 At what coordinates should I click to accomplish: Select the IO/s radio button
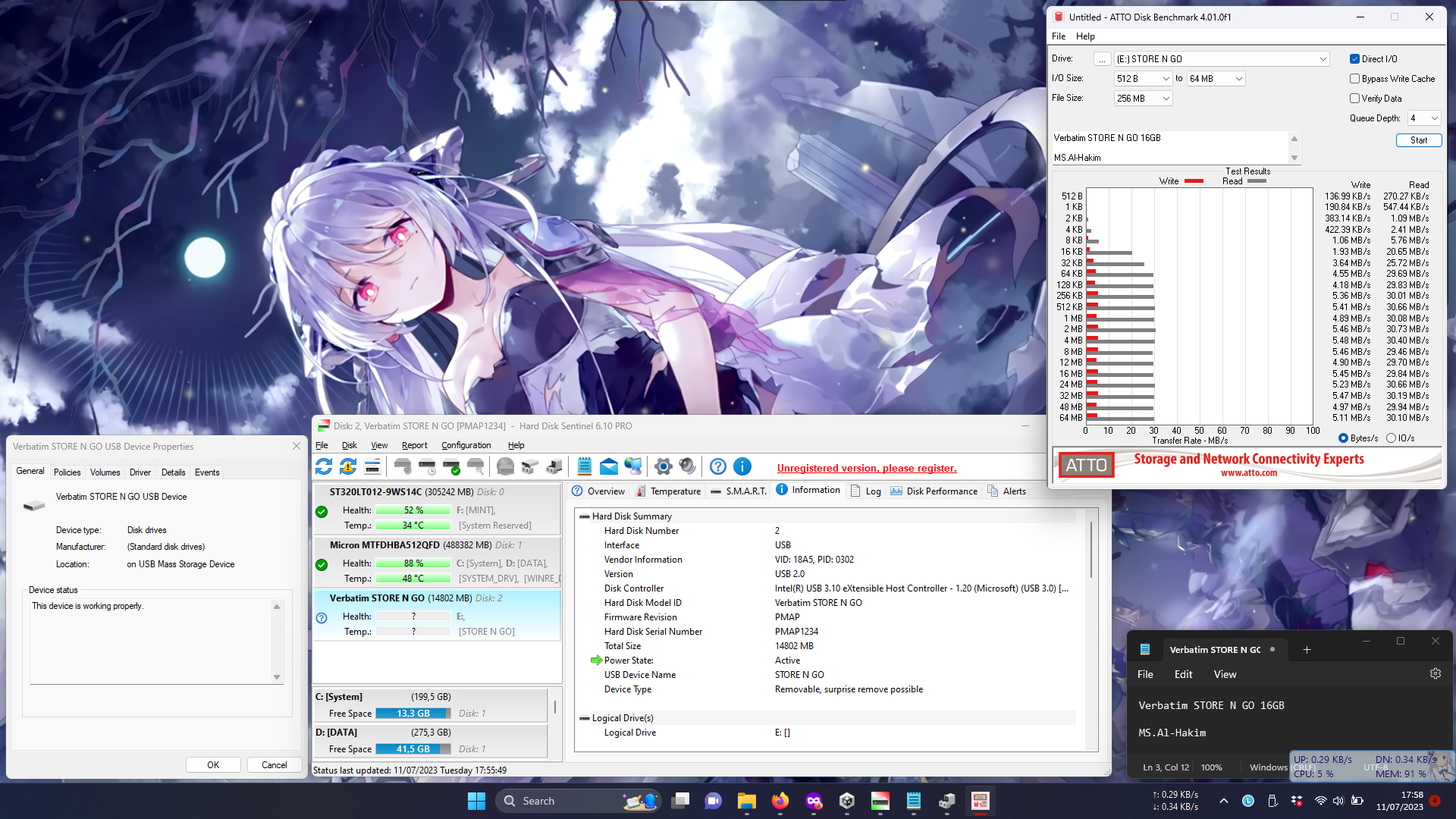tap(1391, 438)
